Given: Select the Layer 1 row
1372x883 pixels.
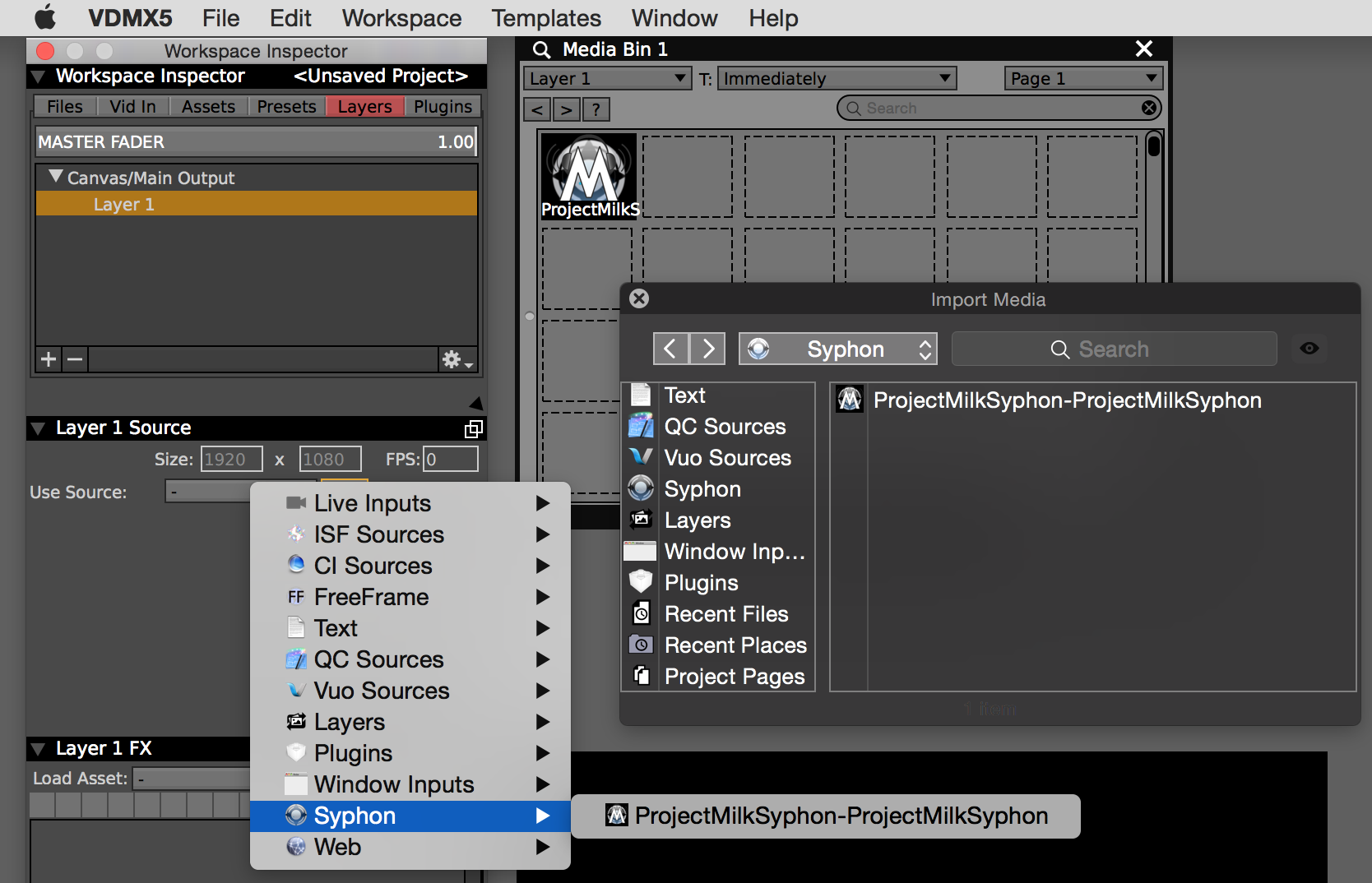Looking at the screenshot, I should pos(256,204).
